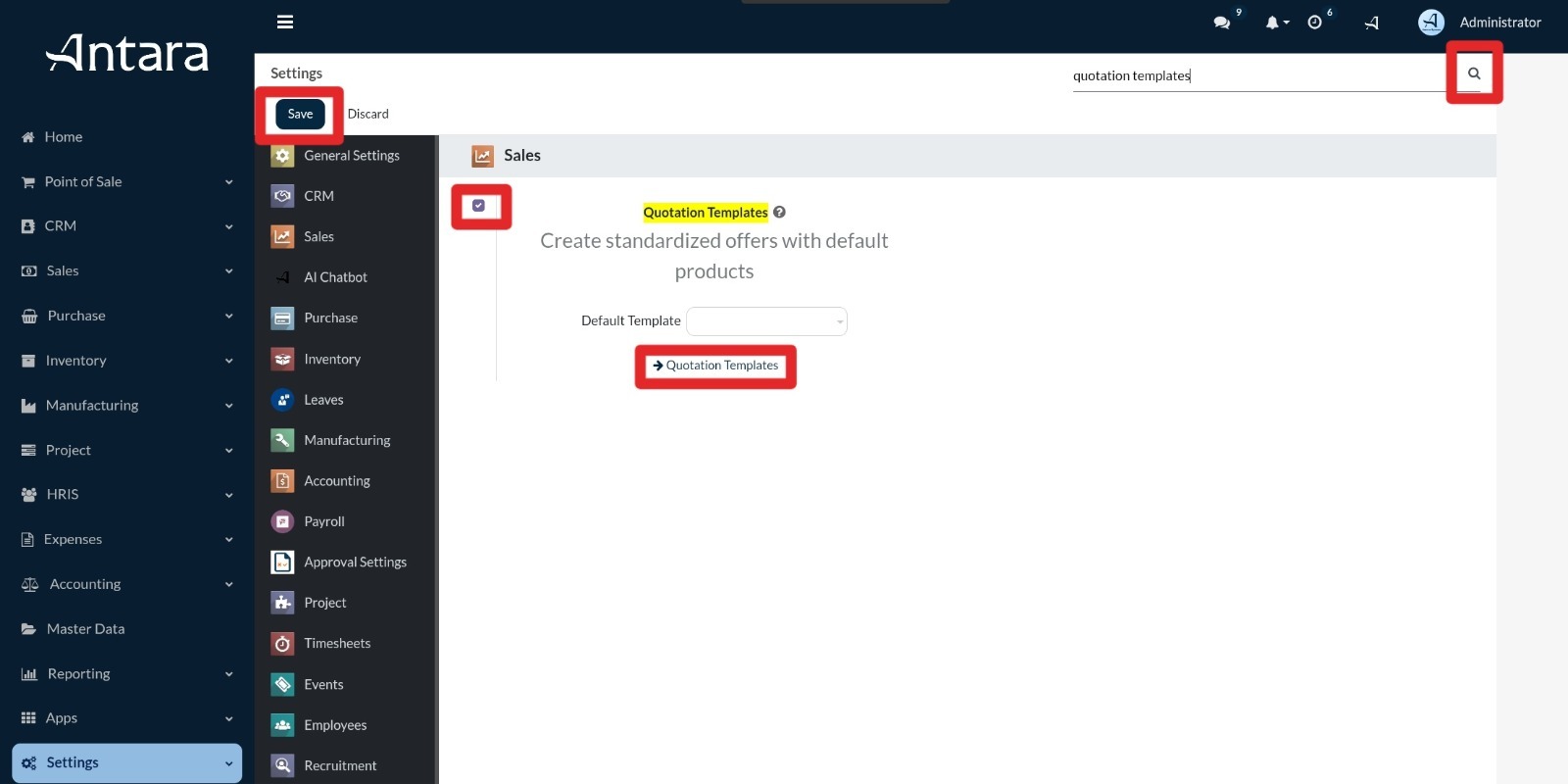The height and width of the screenshot is (784, 1568).
Task: Click the hamburger menu icon
Action: (285, 22)
